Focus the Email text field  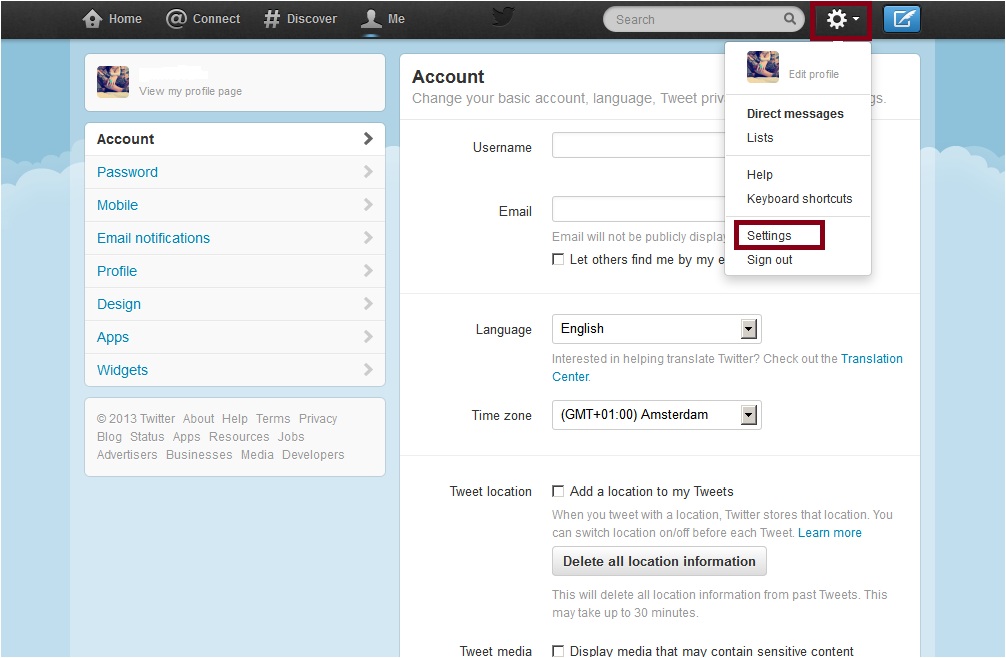[x=639, y=209]
